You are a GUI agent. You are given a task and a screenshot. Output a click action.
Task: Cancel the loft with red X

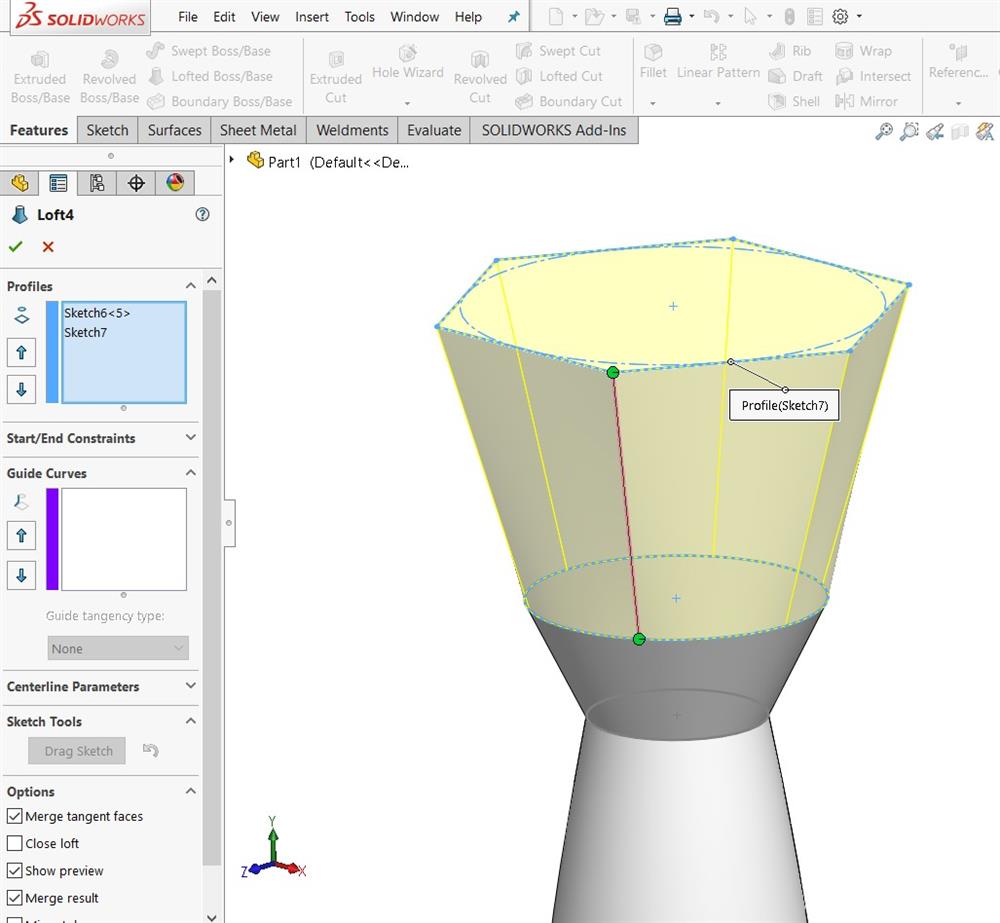pyautogui.click(x=48, y=247)
